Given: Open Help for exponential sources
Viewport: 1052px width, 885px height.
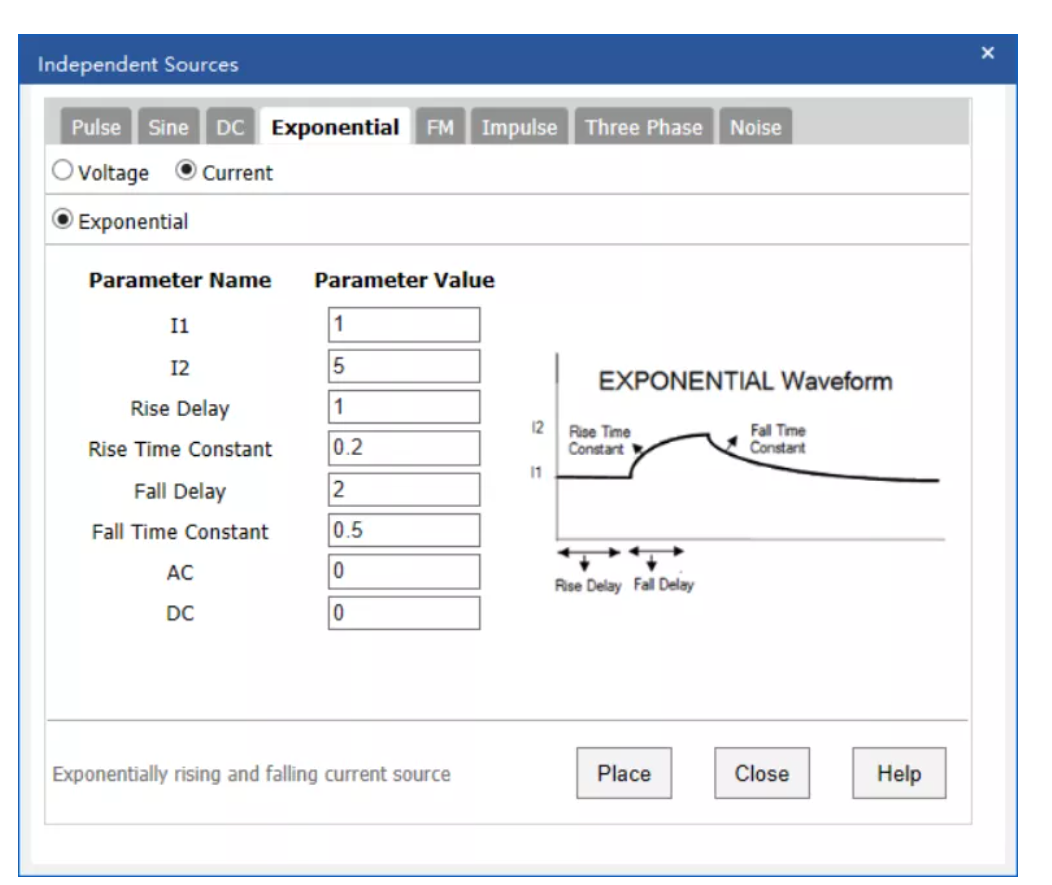Looking at the screenshot, I should 898,773.
